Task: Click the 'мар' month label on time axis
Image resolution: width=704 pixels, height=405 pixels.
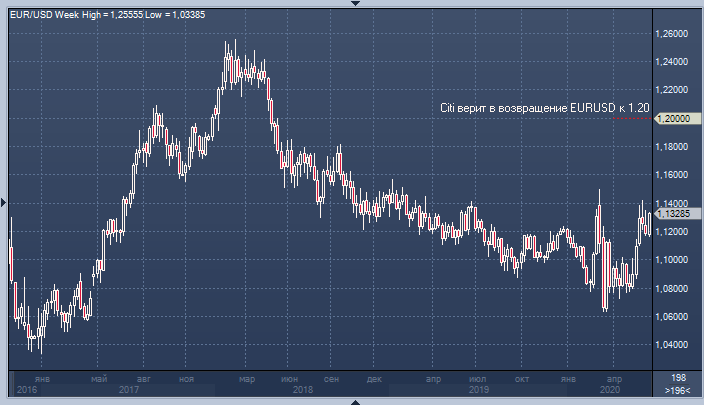Action: coord(244,379)
